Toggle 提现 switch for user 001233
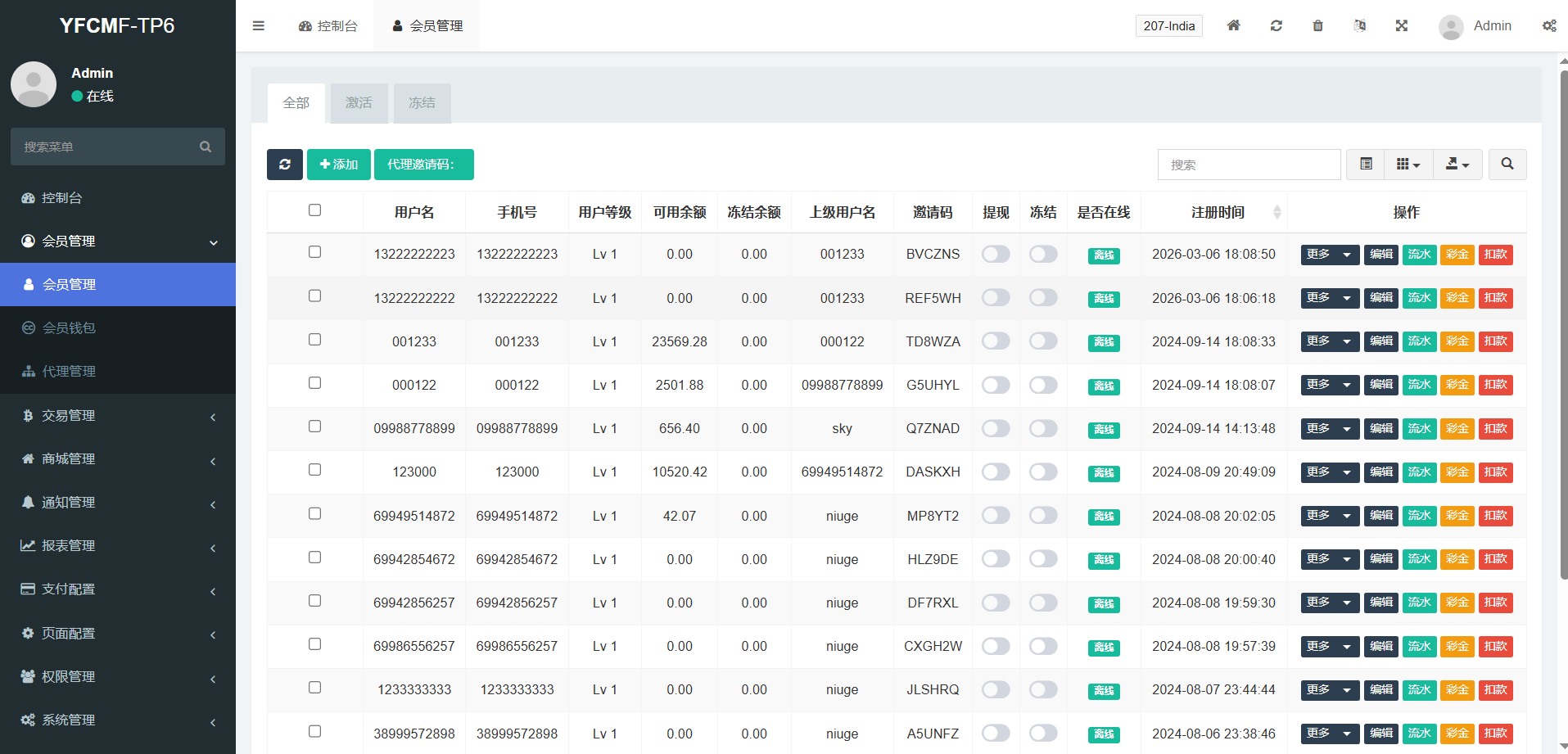1568x754 pixels. click(996, 341)
